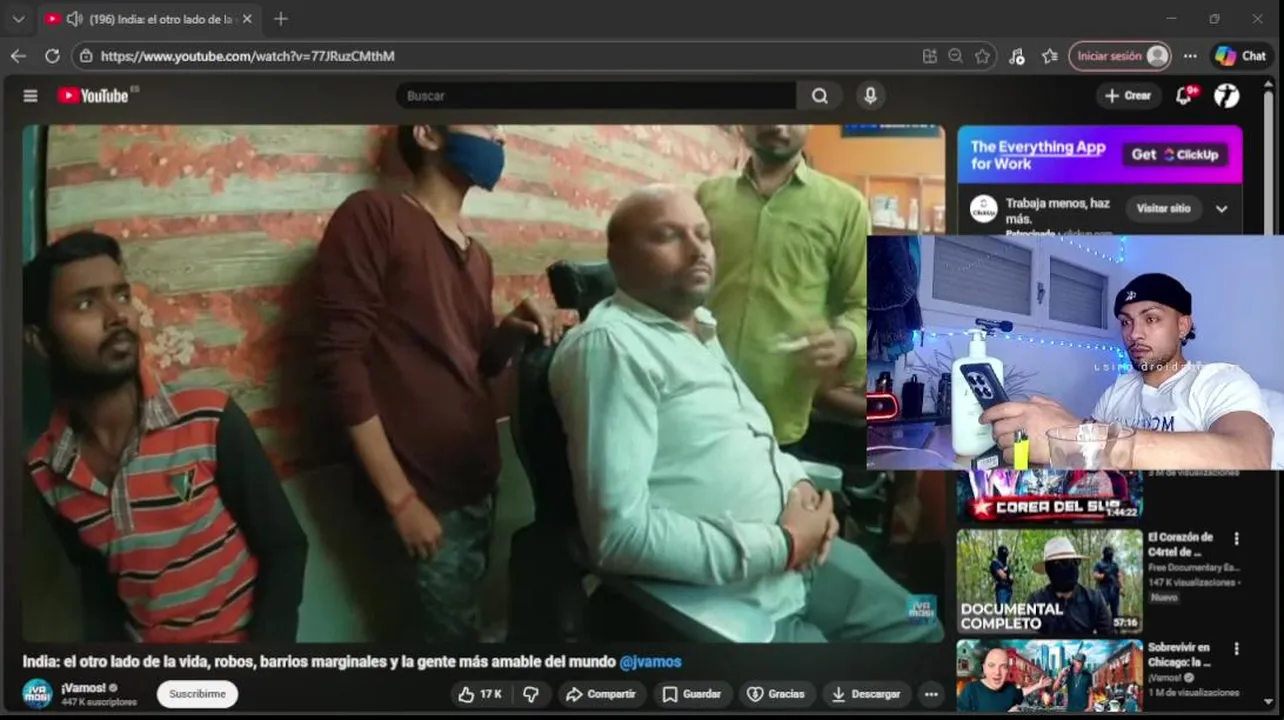Like the video with 17 K thumbs up
This screenshot has height=720, width=1284.
(x=480, y=694)
